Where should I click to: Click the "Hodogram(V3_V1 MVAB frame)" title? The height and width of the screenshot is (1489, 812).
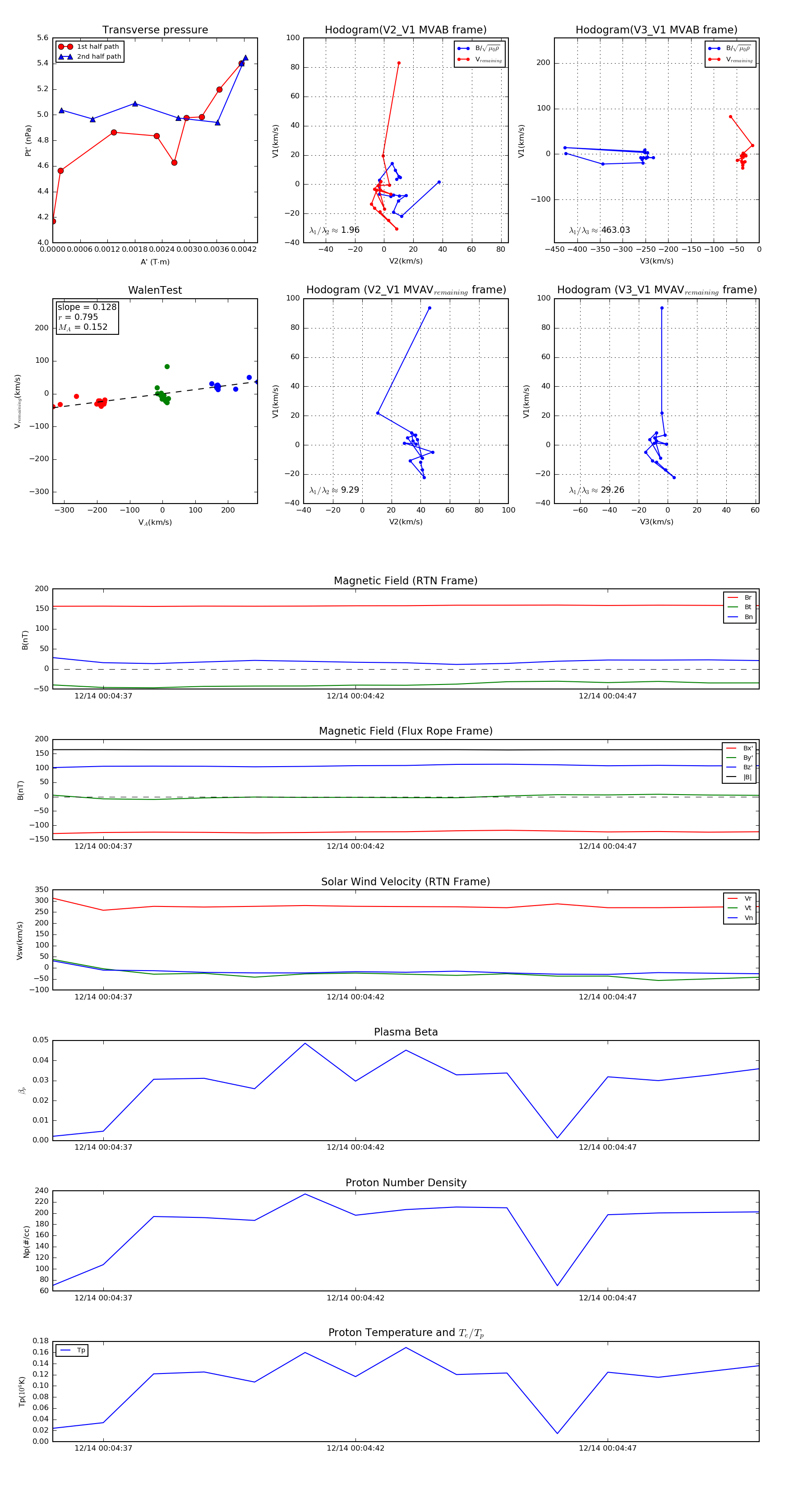(x=656, y=29)
